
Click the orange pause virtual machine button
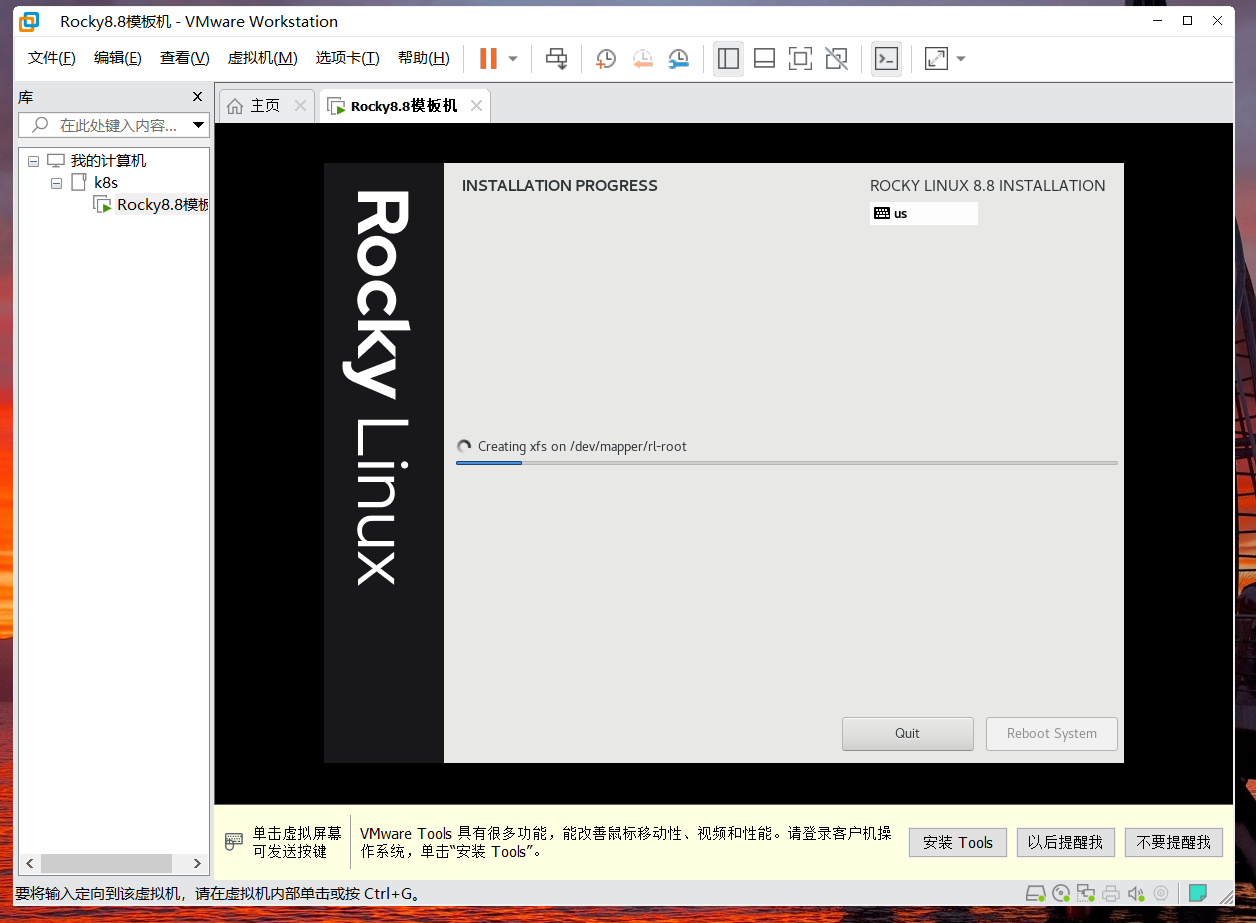coord(488,58)
